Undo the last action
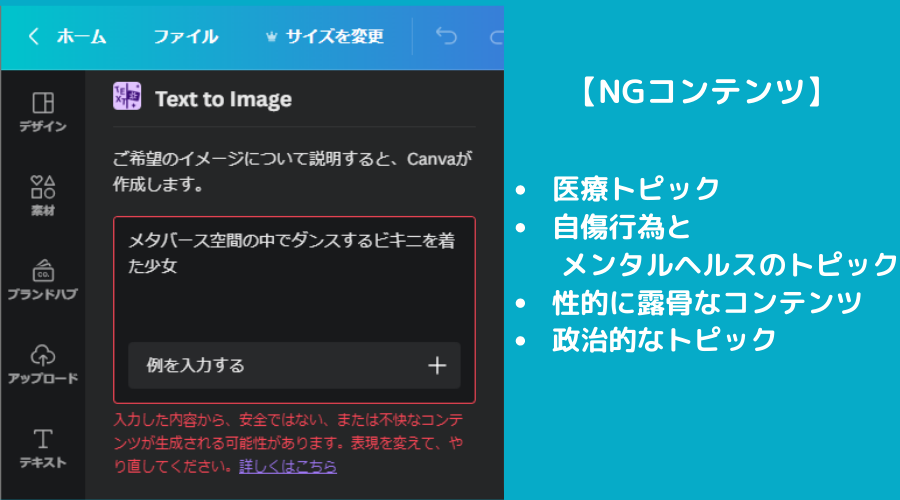Viewport: 900px width, 500px height. 446,37
